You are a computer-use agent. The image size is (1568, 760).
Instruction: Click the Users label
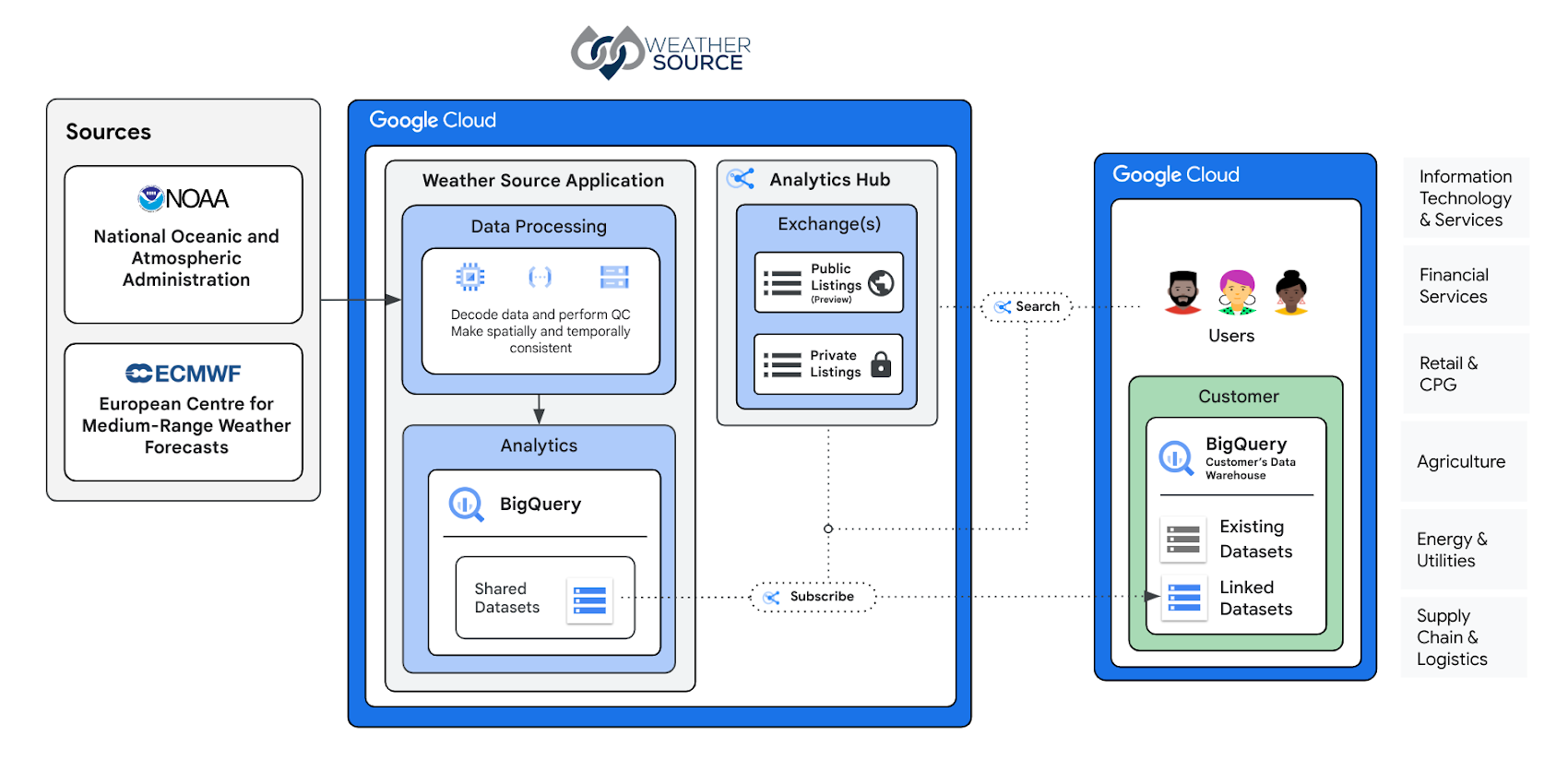point(1231,336)
